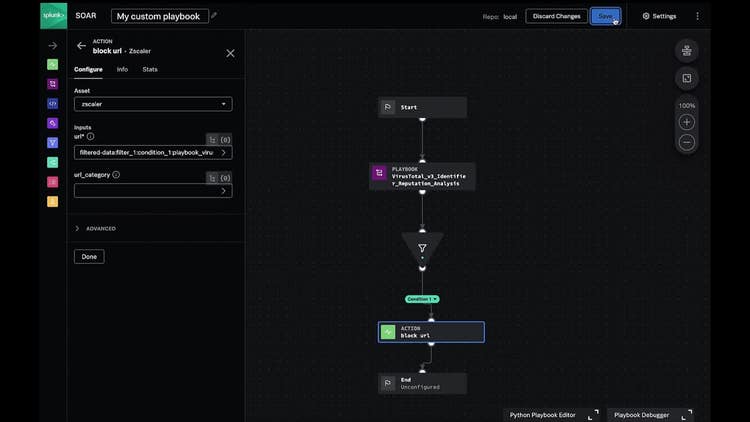
Task: Click the url_category input field
Action: coord(146,191)
